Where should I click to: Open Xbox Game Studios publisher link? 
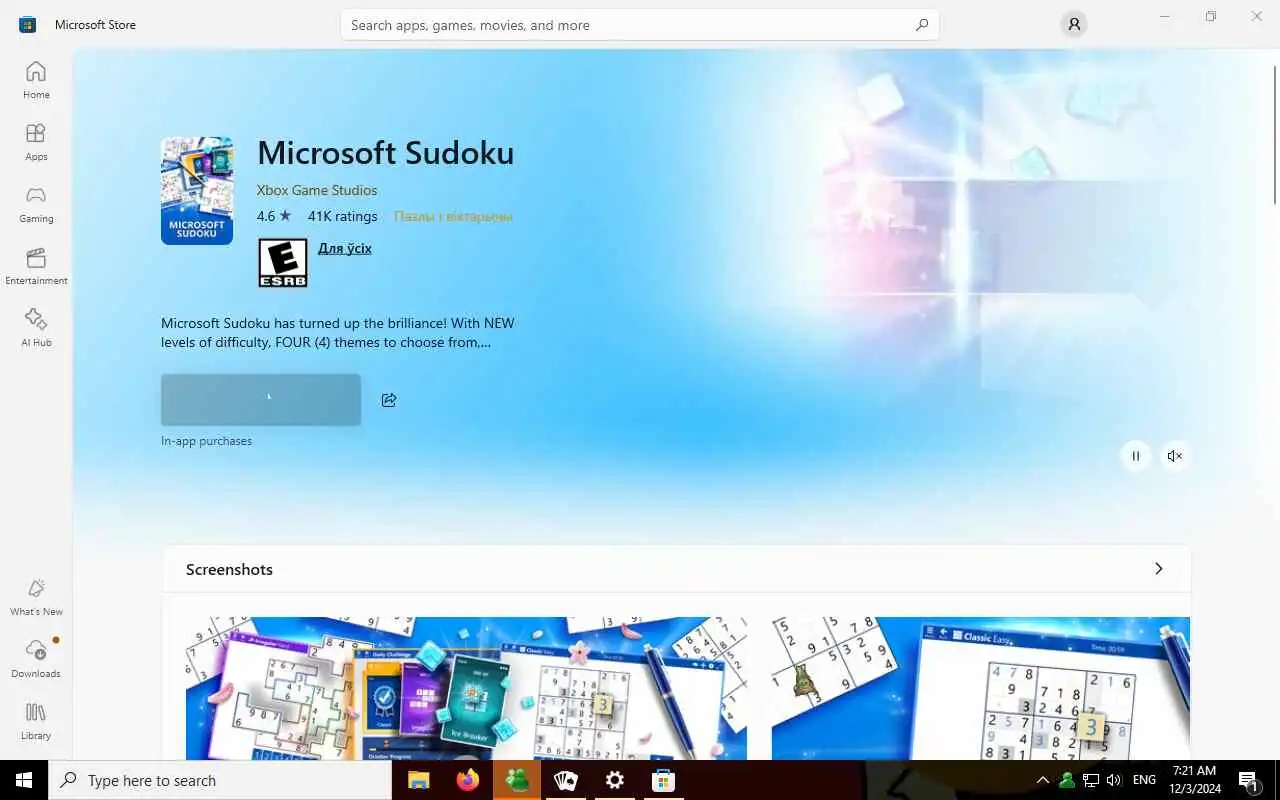[x=317, y=190]
